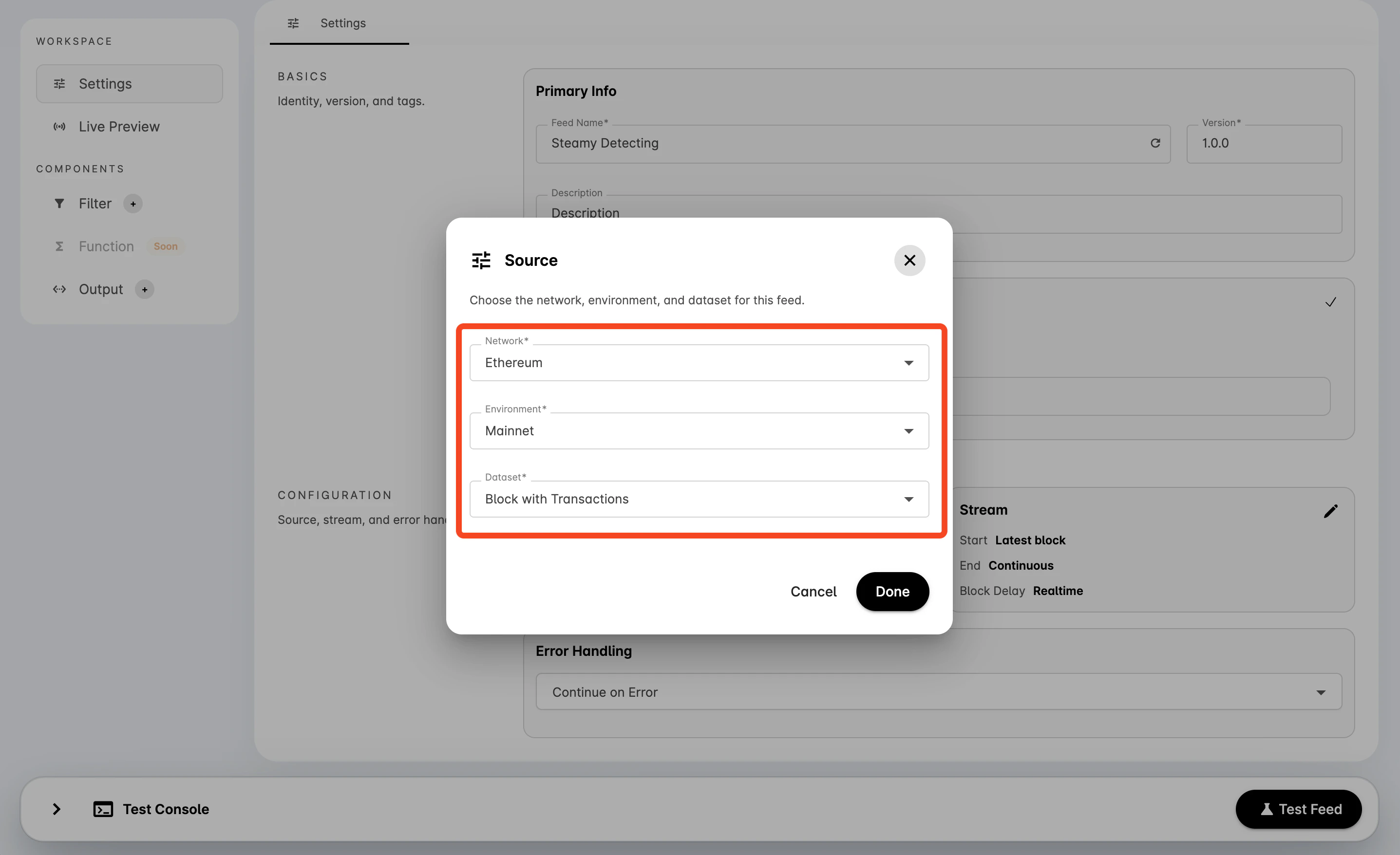Screen dimensions: 1400x855
Task: Click the Network dropdown arrow
Action: [x=908, y=362]
